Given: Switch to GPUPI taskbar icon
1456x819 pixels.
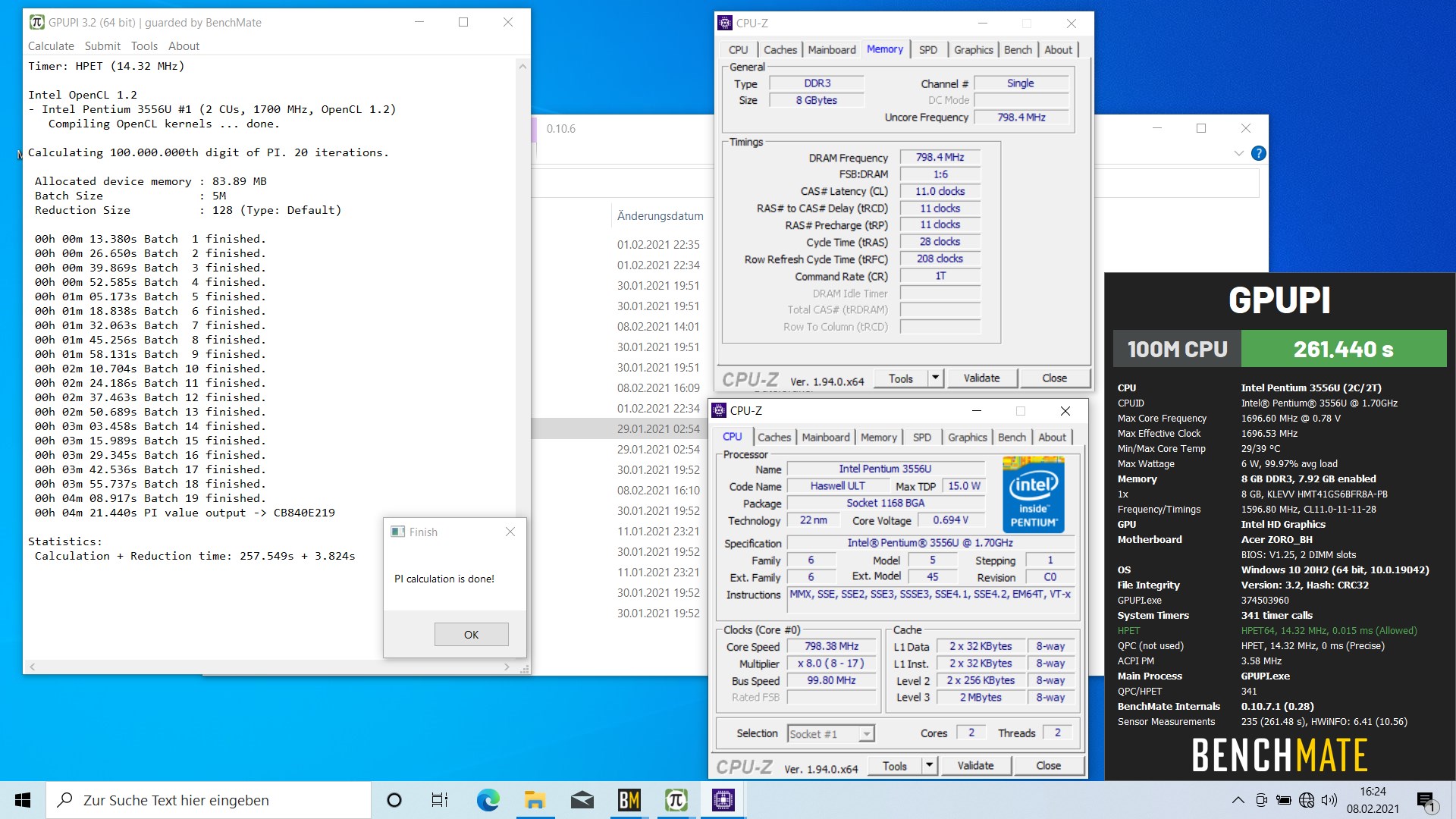Looking at the screenshot, I should (x=676, y=800).
